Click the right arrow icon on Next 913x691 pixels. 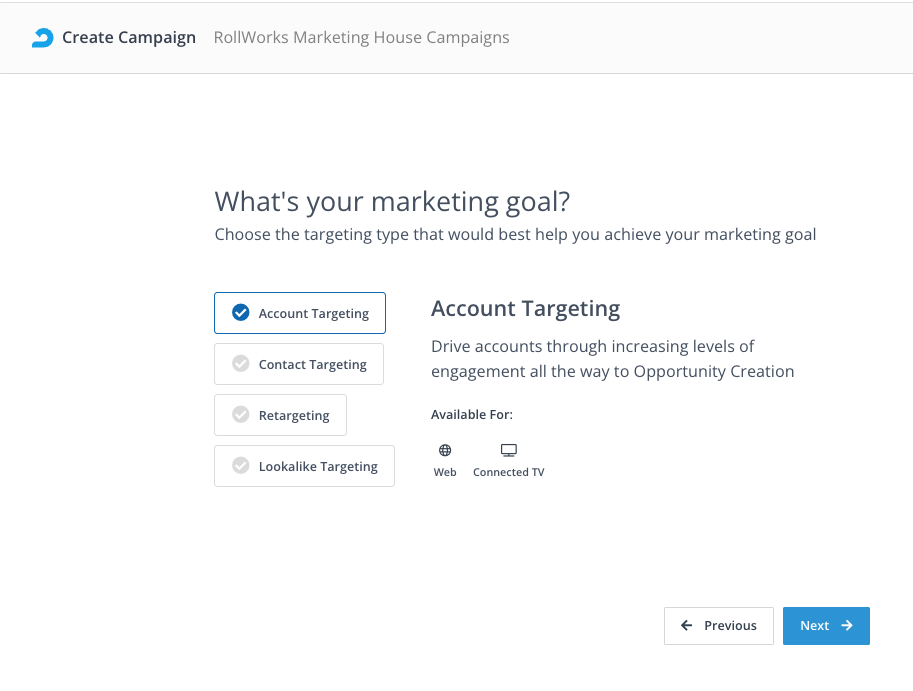click(847, 626)
